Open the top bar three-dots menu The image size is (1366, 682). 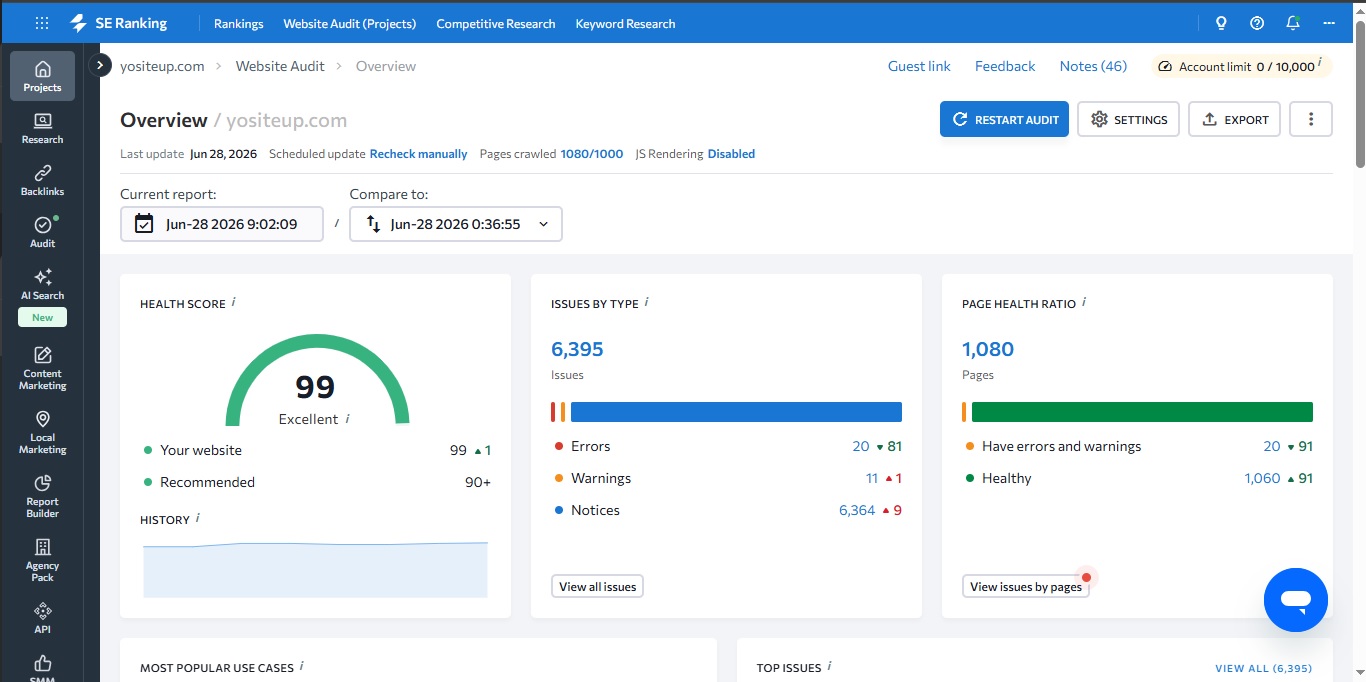pyautogui.click(x=1329, y=23)
